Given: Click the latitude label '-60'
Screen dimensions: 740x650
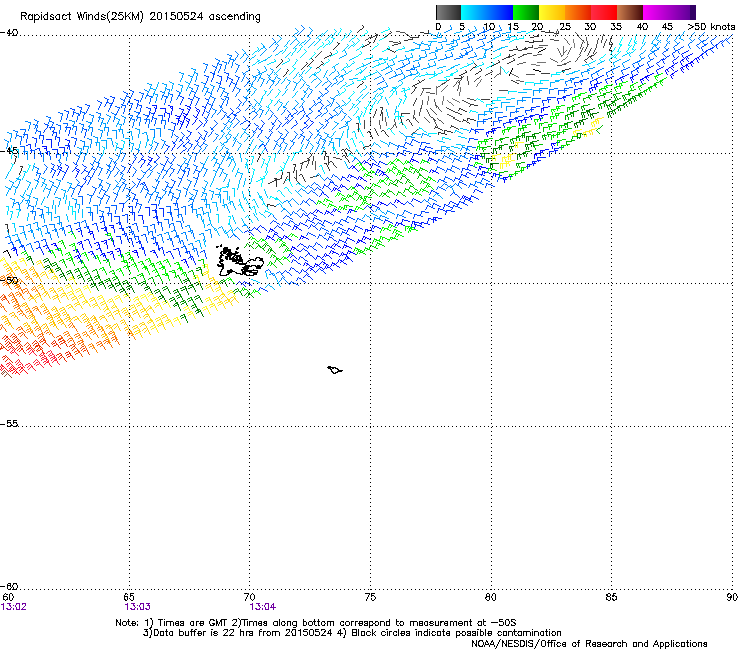Looking at the screenshot, I should click(9, 586).
